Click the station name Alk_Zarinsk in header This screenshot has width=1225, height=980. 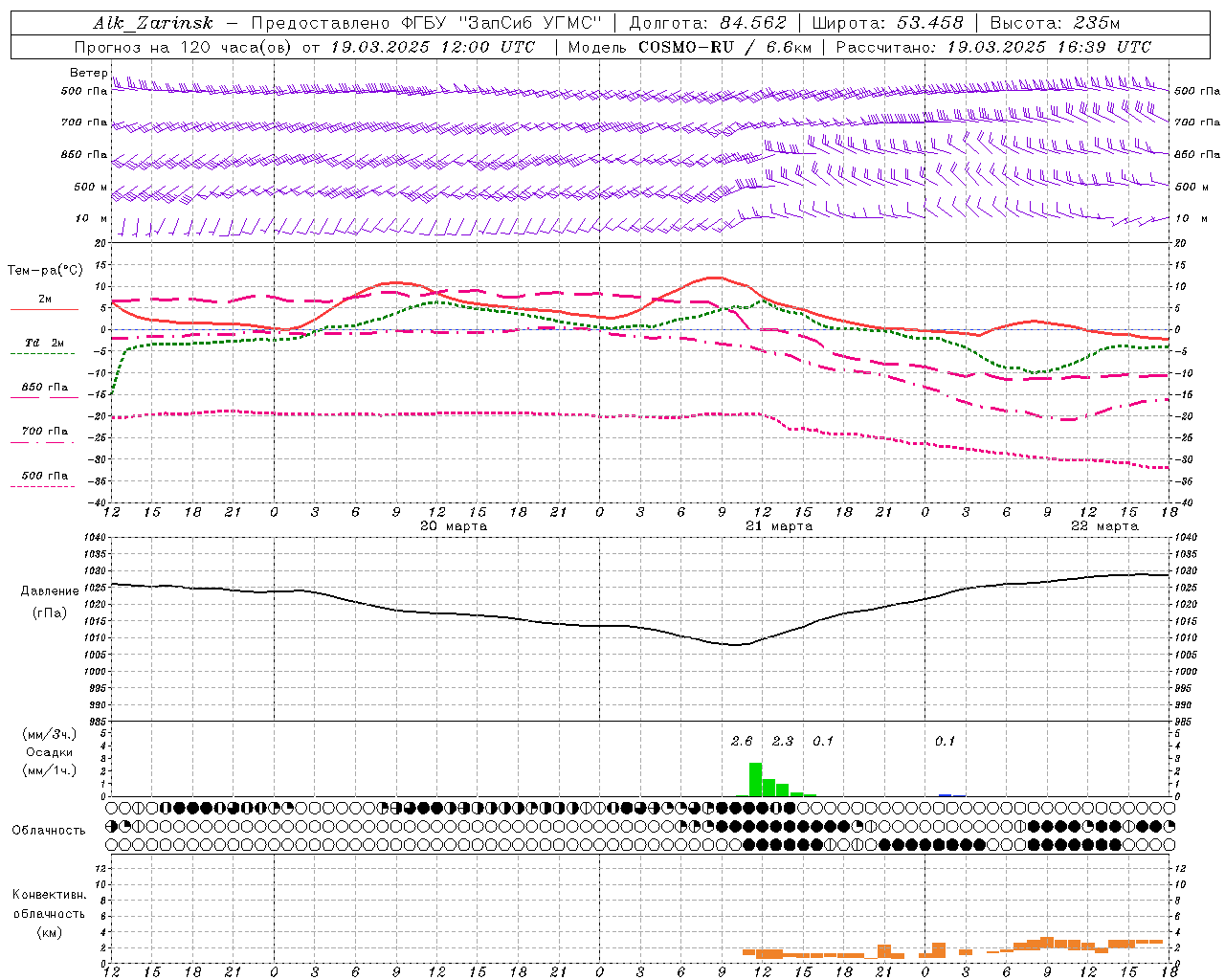point(153,23)
